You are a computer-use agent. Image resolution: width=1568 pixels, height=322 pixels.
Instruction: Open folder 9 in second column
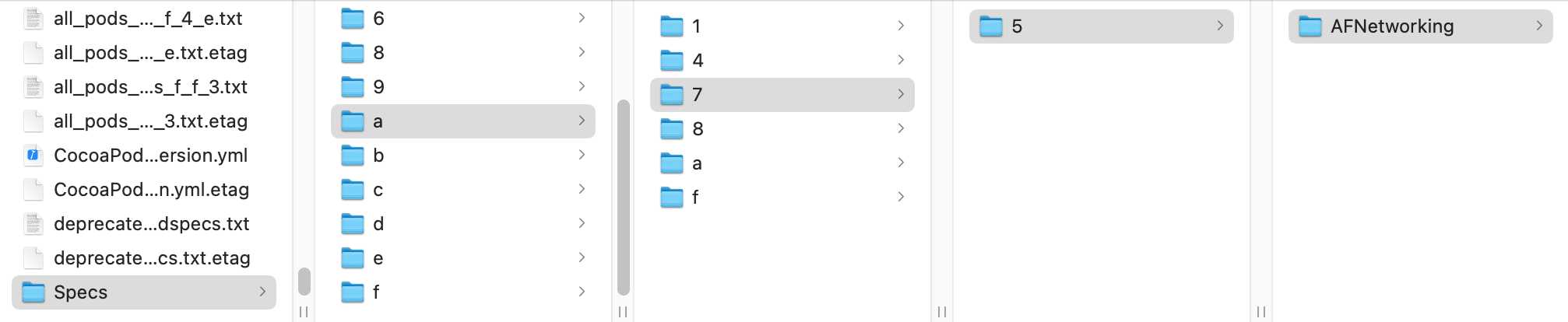click(x=463, y=87)
